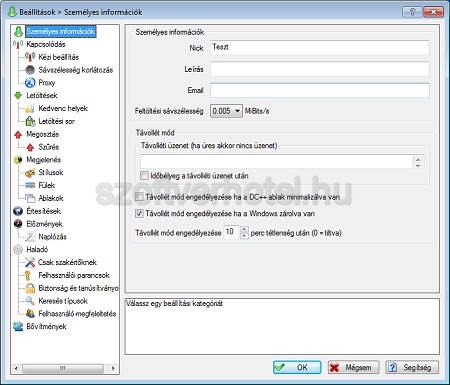
Task: Click the Értesítések icon
Action: coord(18,211)
